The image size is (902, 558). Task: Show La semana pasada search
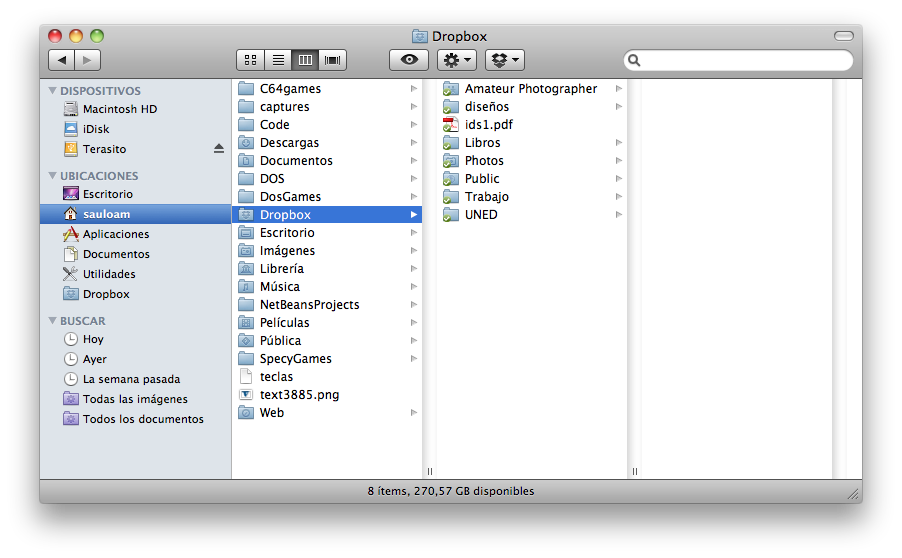(136, 379)
